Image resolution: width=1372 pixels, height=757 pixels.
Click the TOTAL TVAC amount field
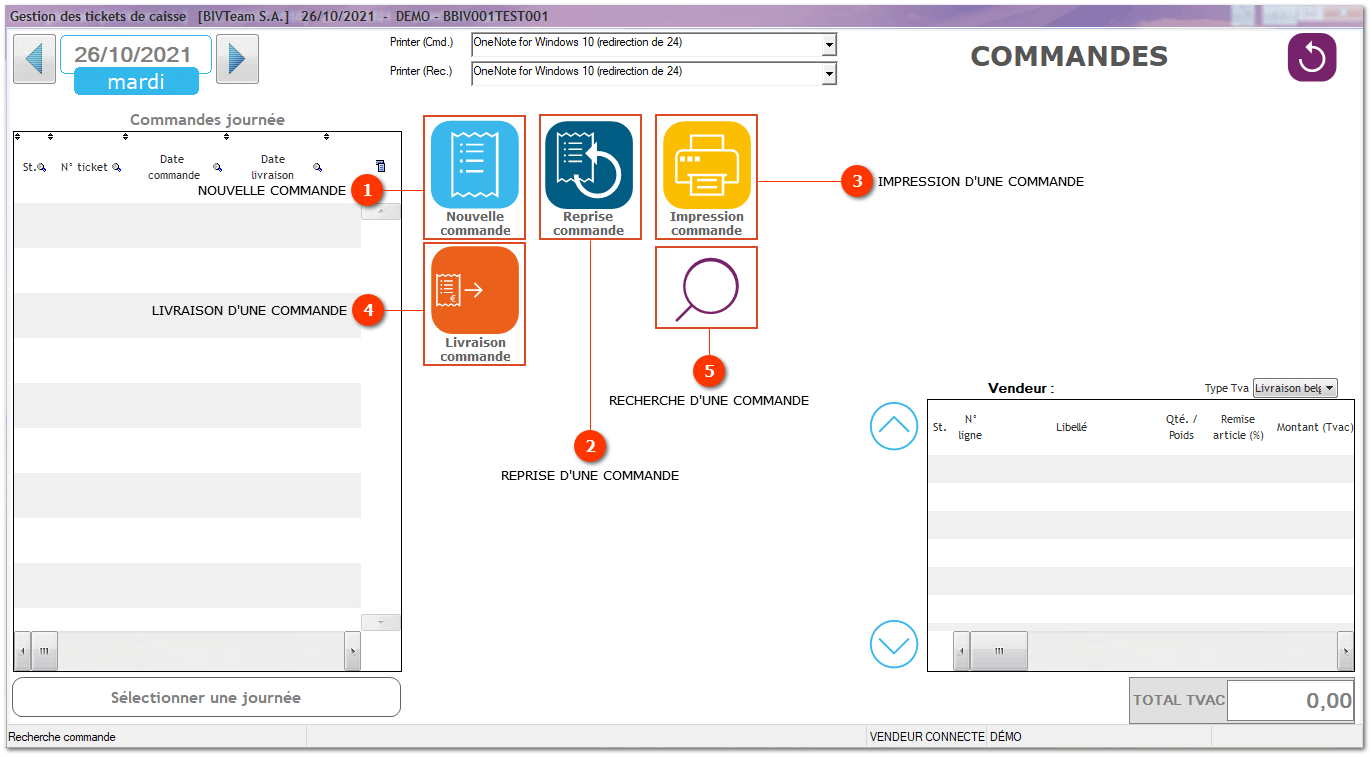coord(1290,701)
